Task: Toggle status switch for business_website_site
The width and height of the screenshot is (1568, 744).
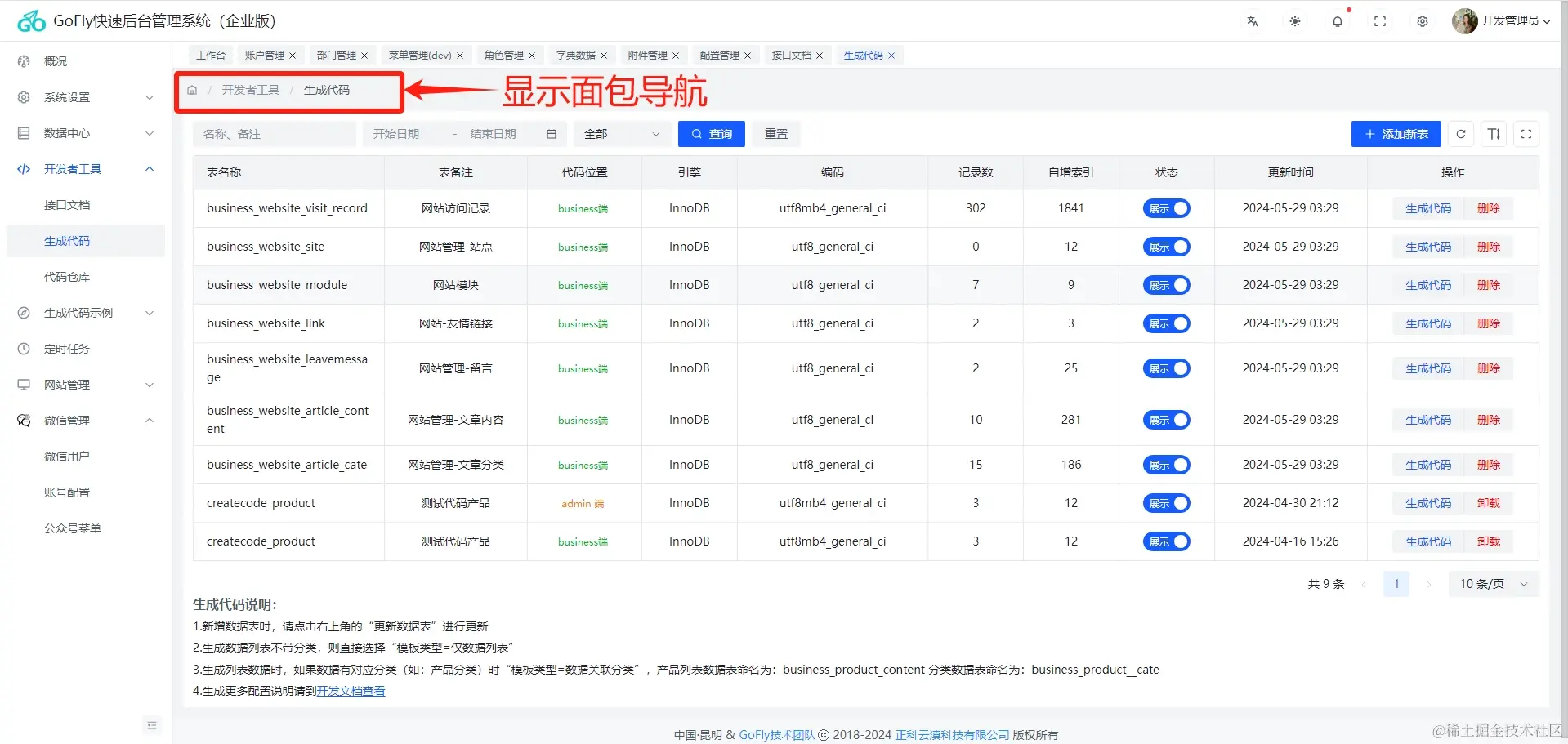Action: tap(1166, 247)
